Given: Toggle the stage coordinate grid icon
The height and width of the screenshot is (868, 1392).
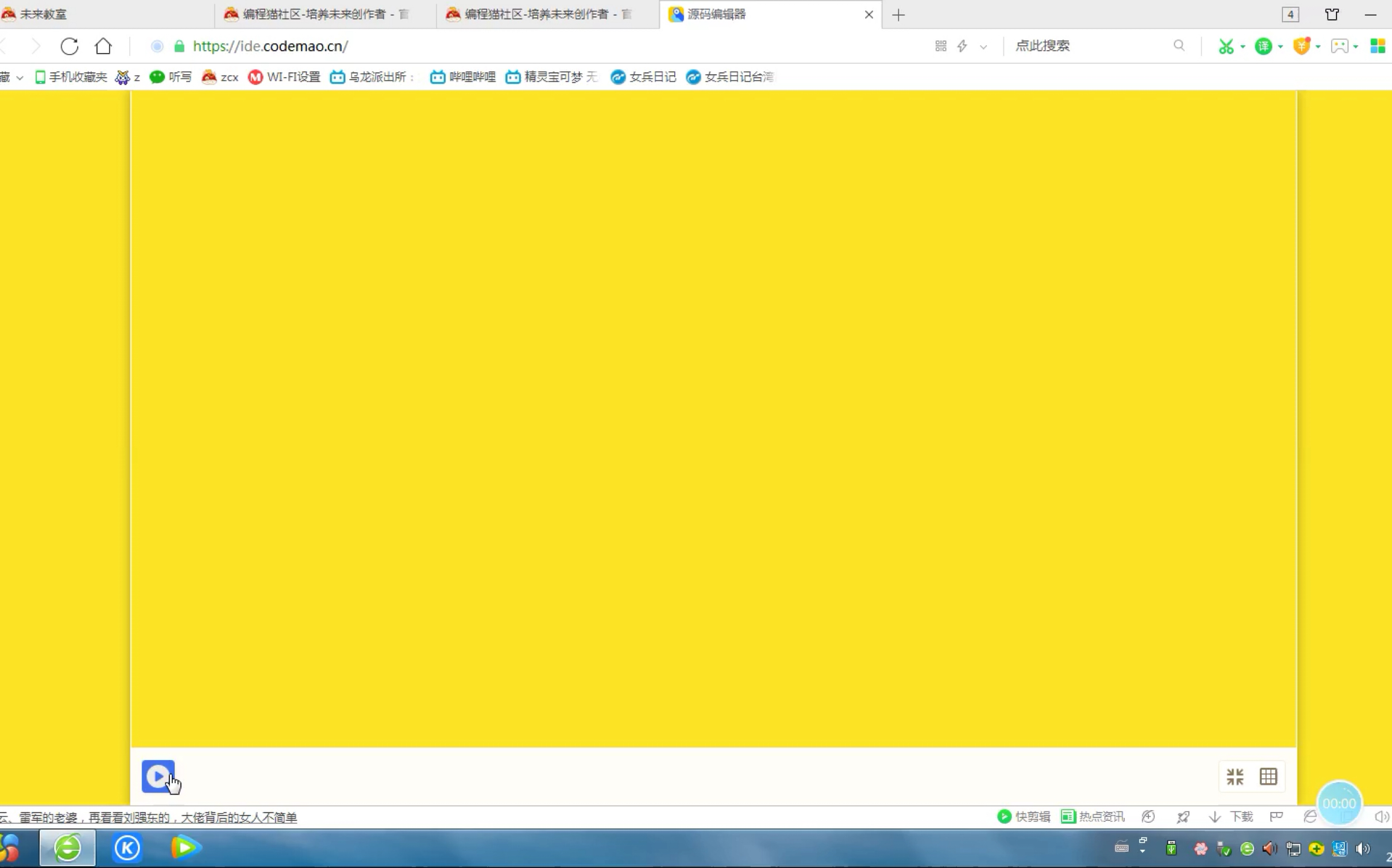Looking at the screenshot, I should (1268, 776).
